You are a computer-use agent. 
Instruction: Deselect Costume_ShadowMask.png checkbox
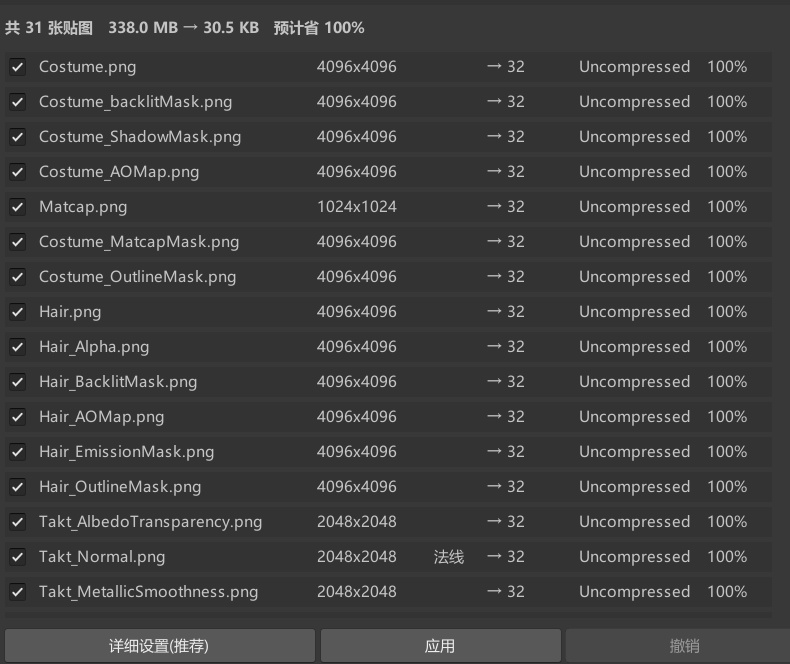pyautogui.click(x=18, y=137)
